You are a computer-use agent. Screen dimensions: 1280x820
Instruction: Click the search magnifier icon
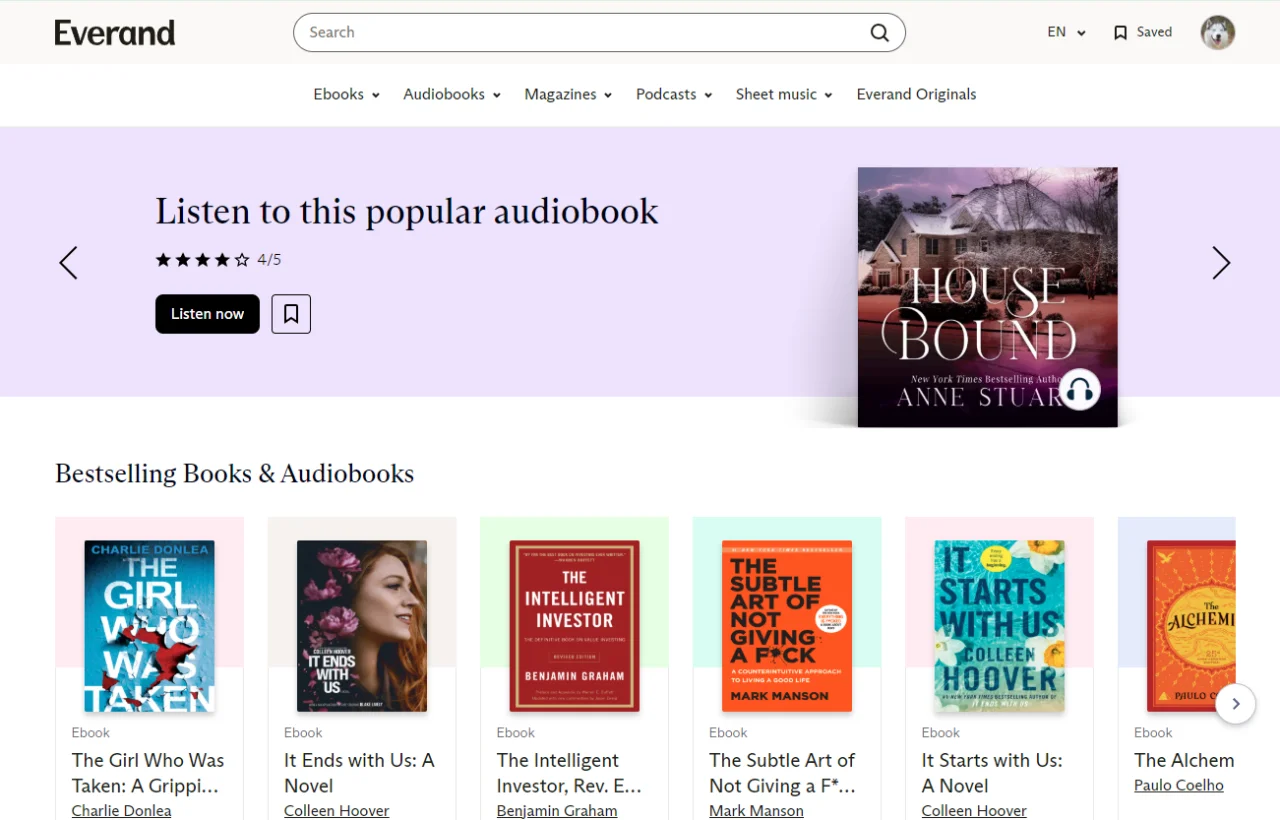[879, 33]
